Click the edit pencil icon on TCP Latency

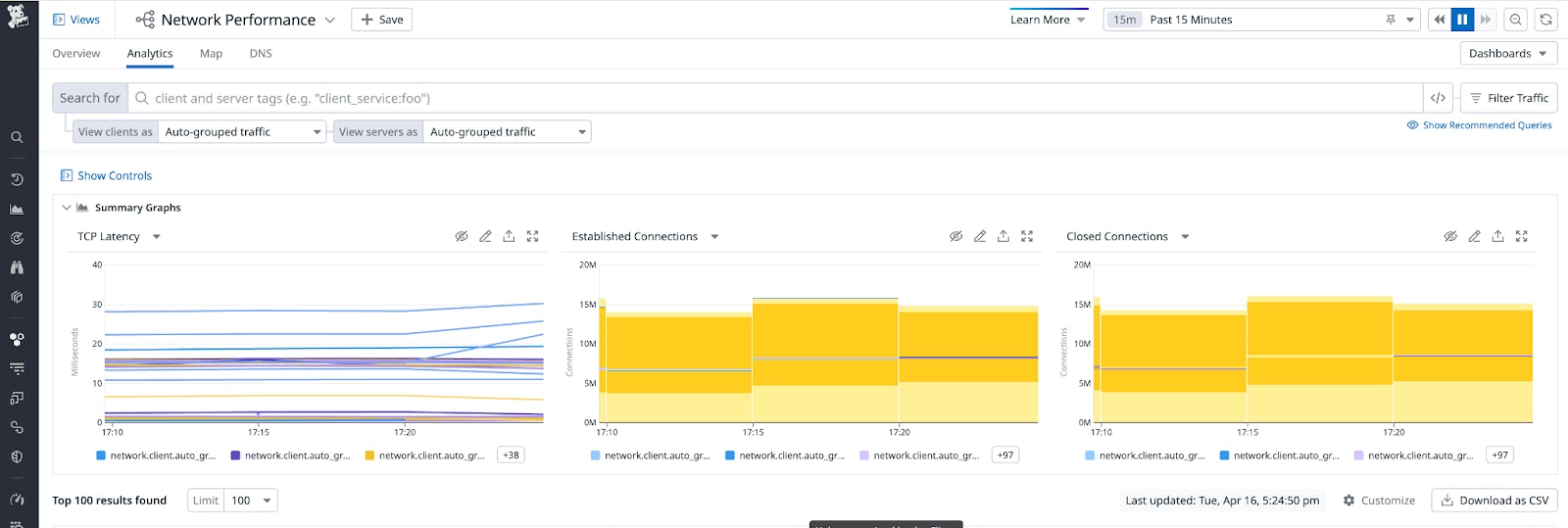[x=485, y=236]
